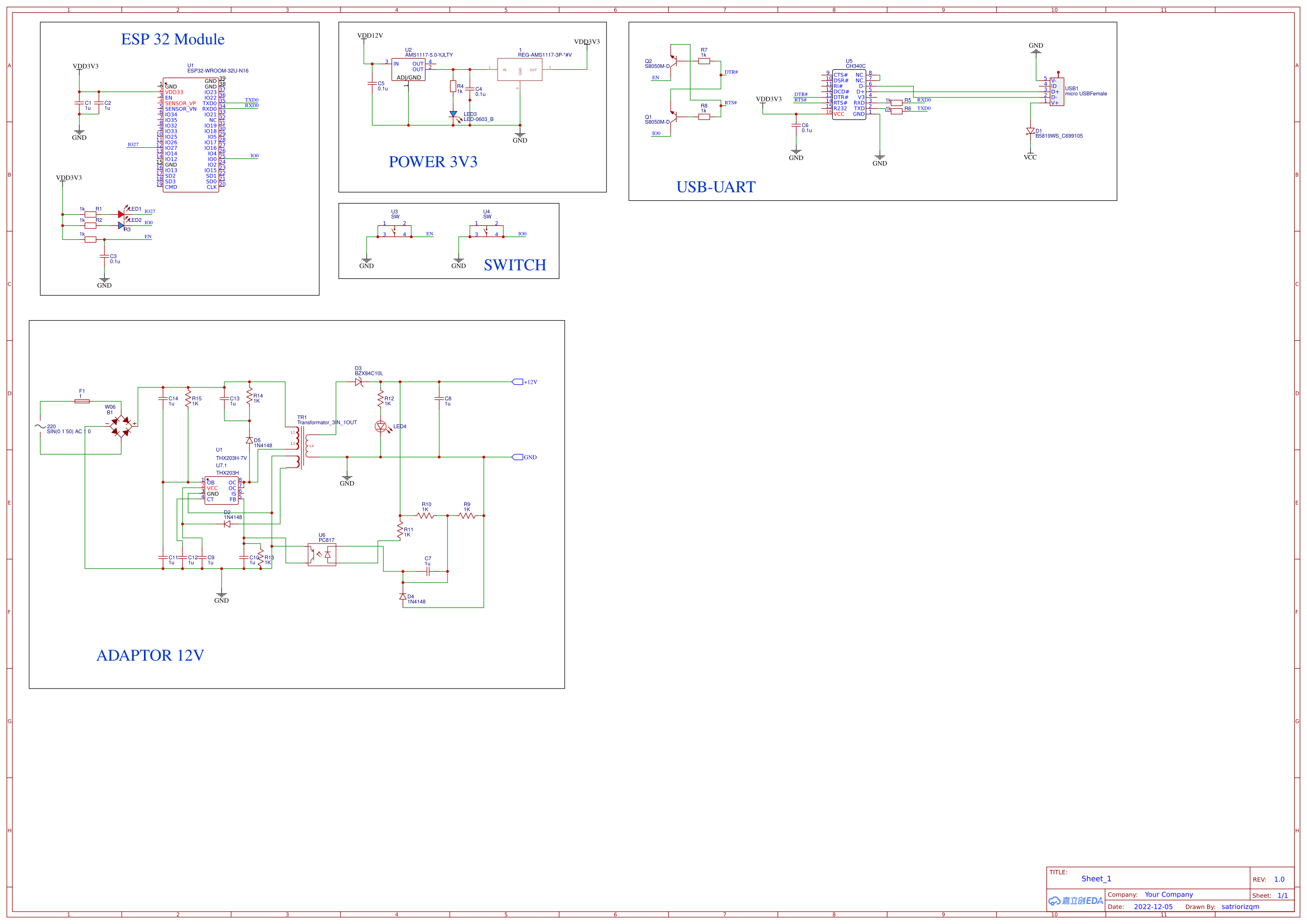
Task: Select the ESP32-WROOM-32U-N16 module symbol U1
Action: [x=191, y=134]
